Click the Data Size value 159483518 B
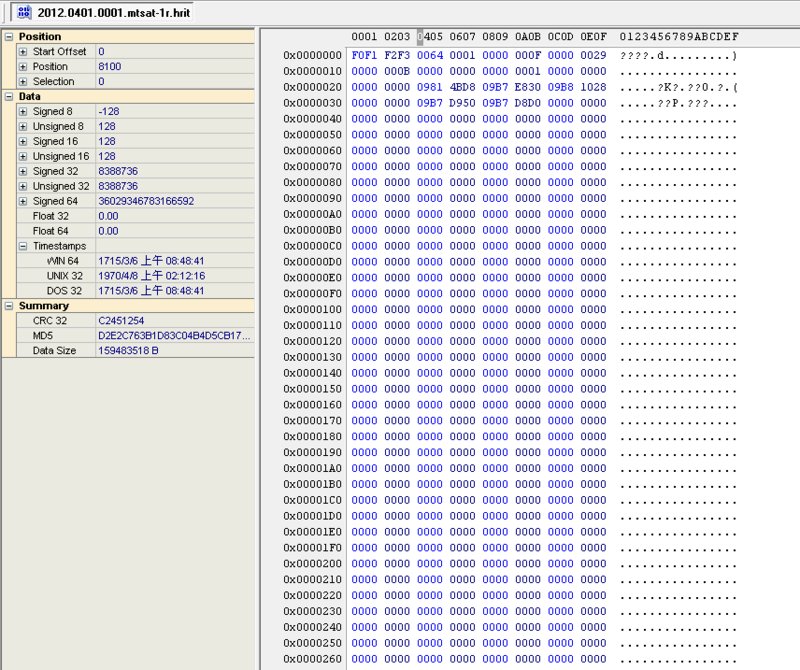The image size is (800, 670). pyautogui.click(x=128, y=351)
